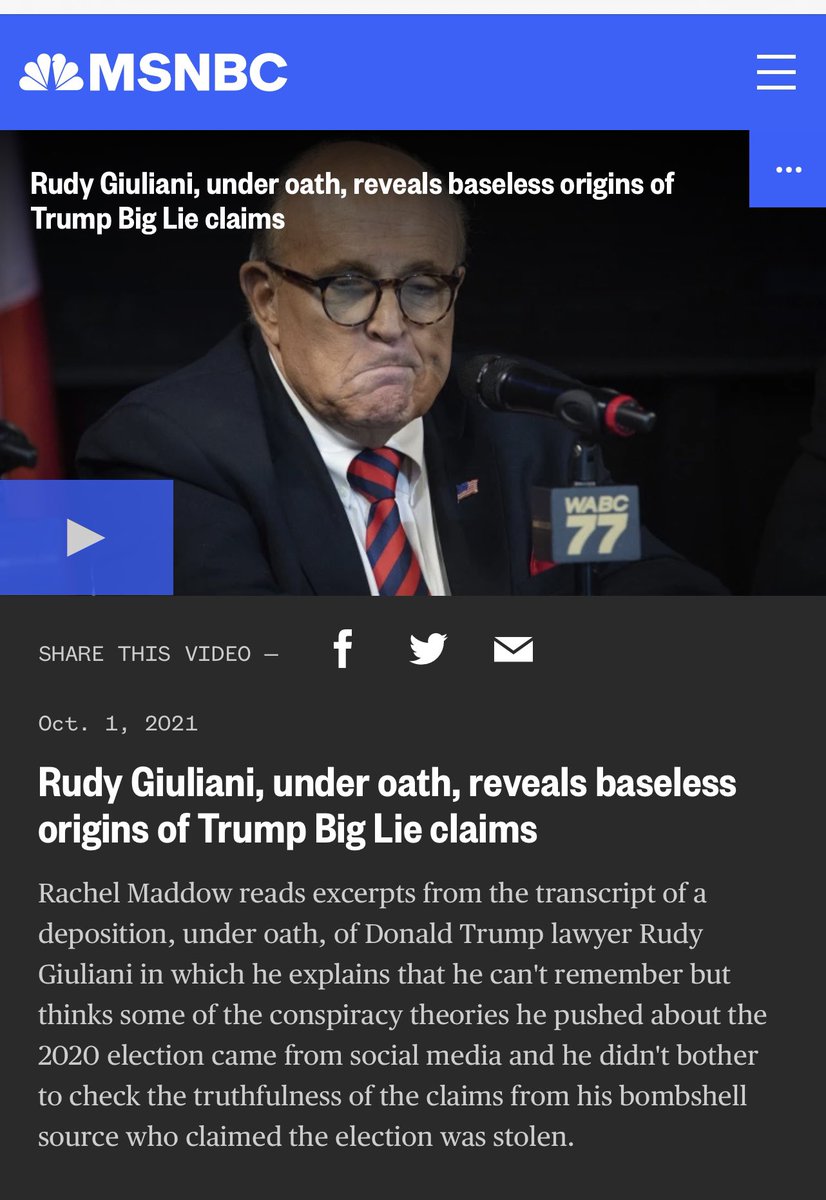Image resolution: width=826 pixels, height=1200 pixels.
Task: Share this video on Facebook
Action: pyautogui.click(x=343, y=650)
